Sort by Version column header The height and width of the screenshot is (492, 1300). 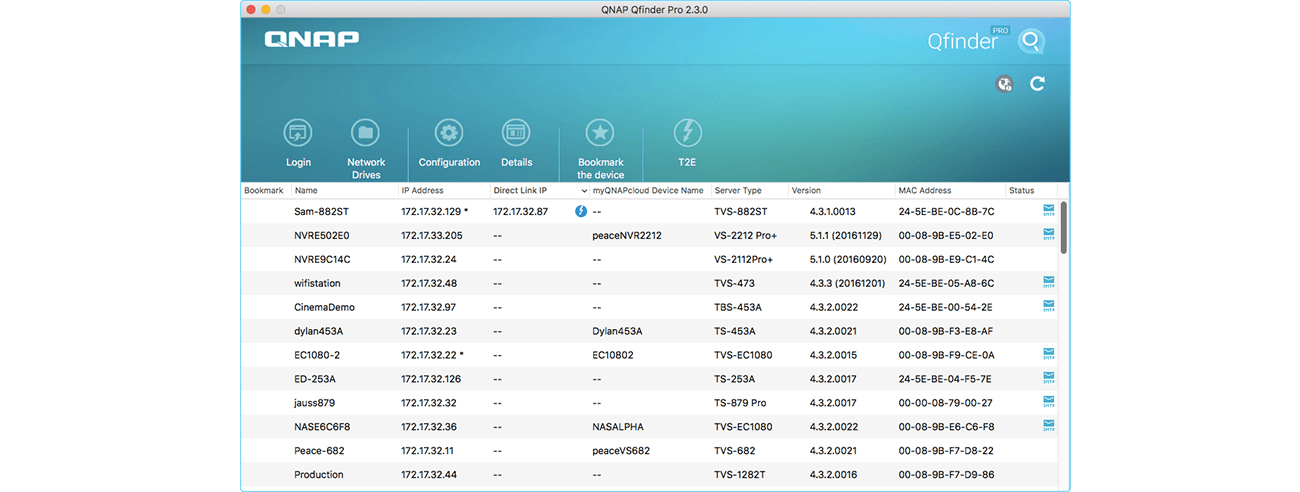click(840, 190)
